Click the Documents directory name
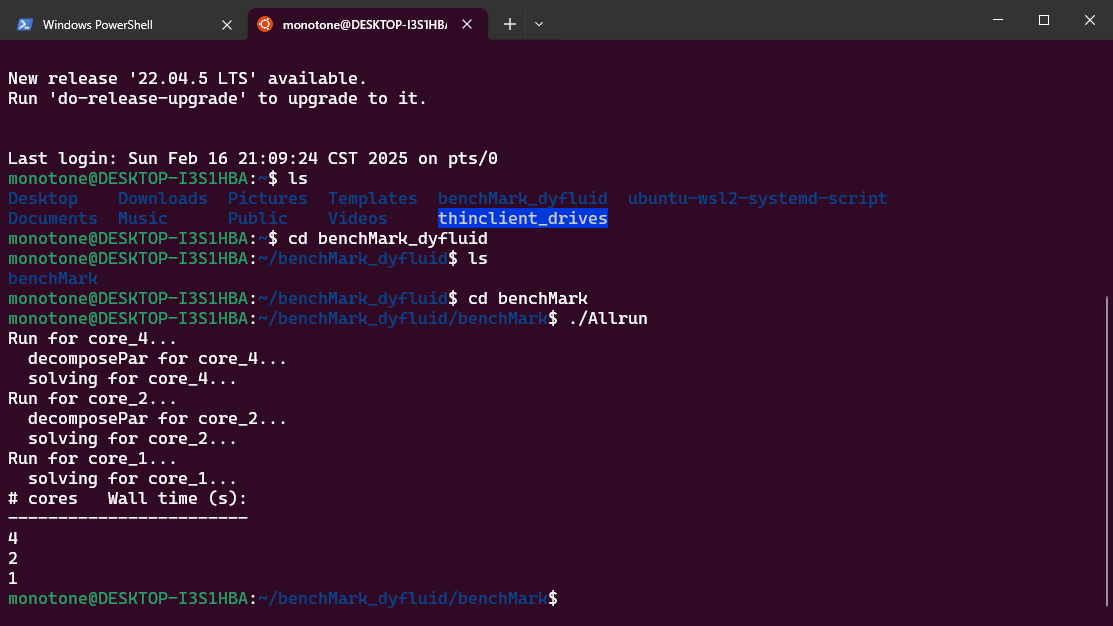The height and width of the screenshot is (626, 1113). tap(53, 218)
